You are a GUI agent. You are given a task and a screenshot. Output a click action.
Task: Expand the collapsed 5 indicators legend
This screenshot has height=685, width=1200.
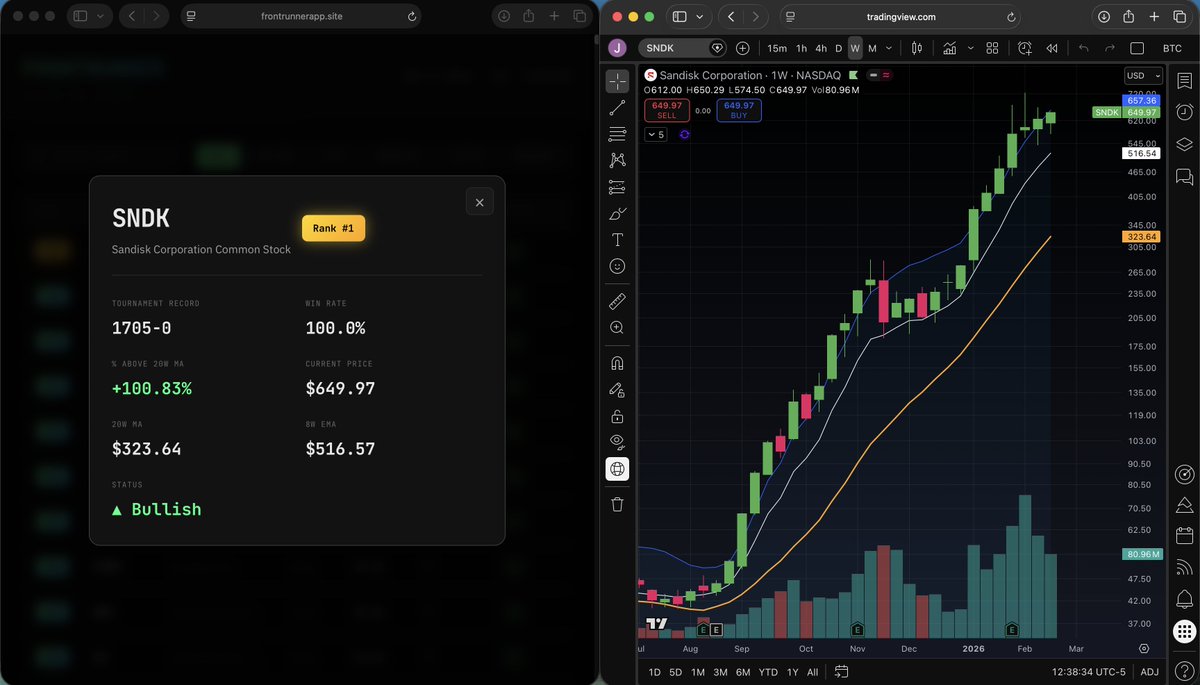coord(656,134)
